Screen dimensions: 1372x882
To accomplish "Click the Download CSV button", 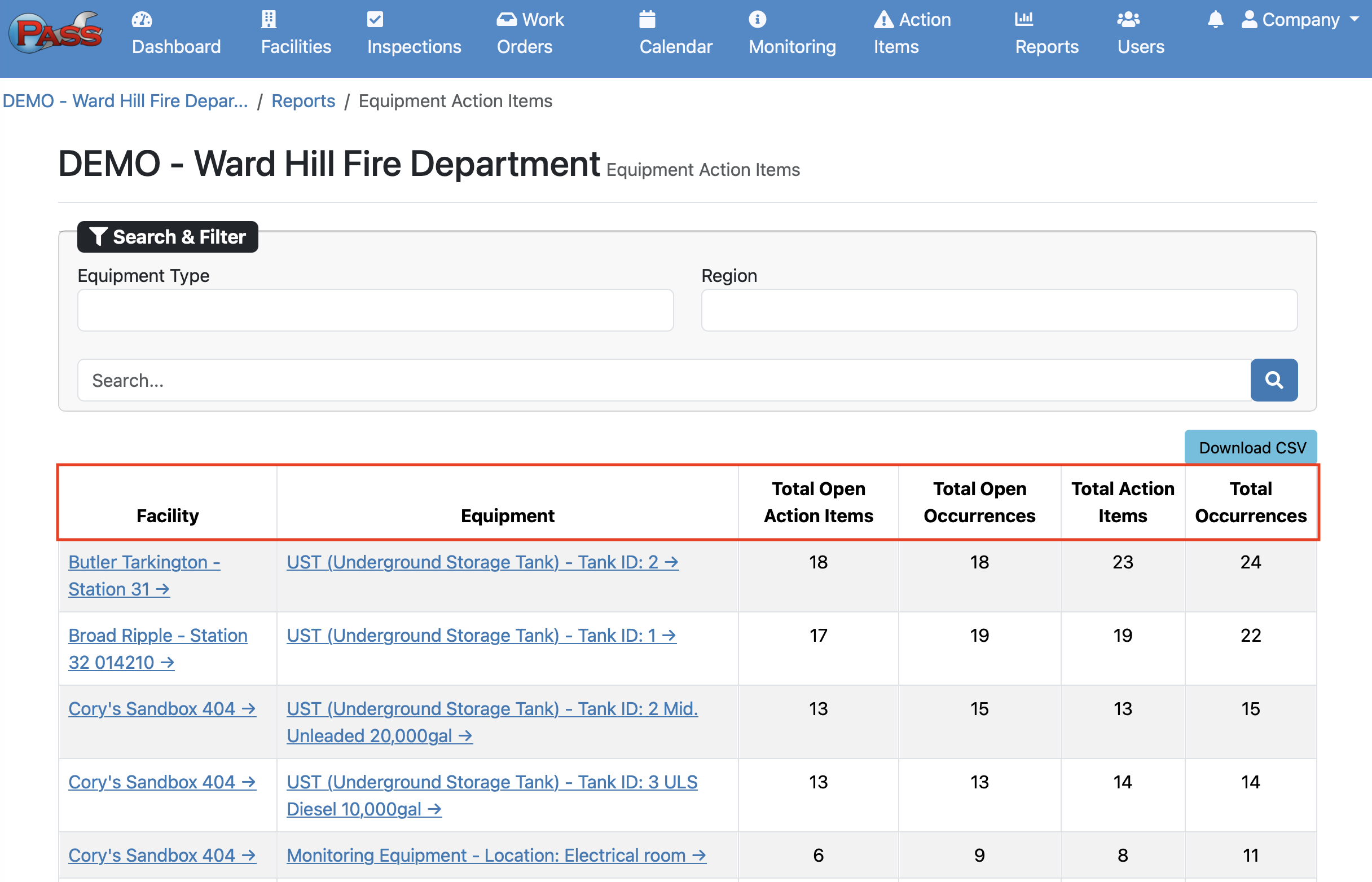I will tap(1252, 447).
